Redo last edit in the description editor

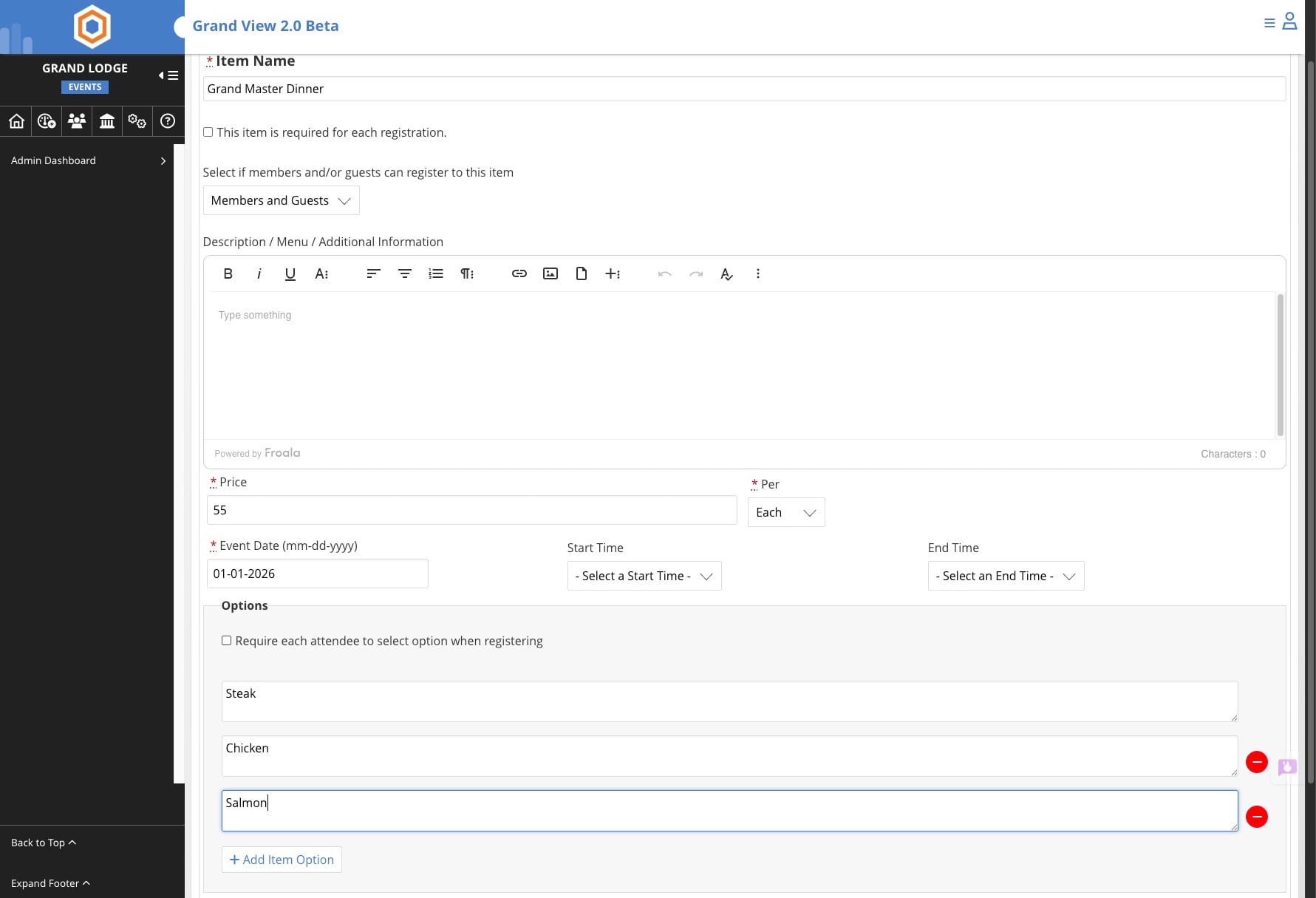696,273
